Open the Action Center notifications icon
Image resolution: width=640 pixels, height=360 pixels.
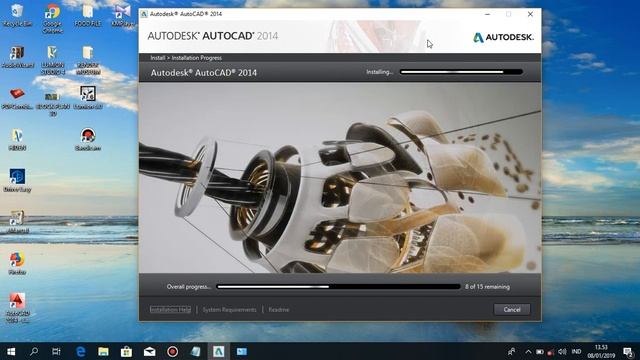(x=628, y=351)
